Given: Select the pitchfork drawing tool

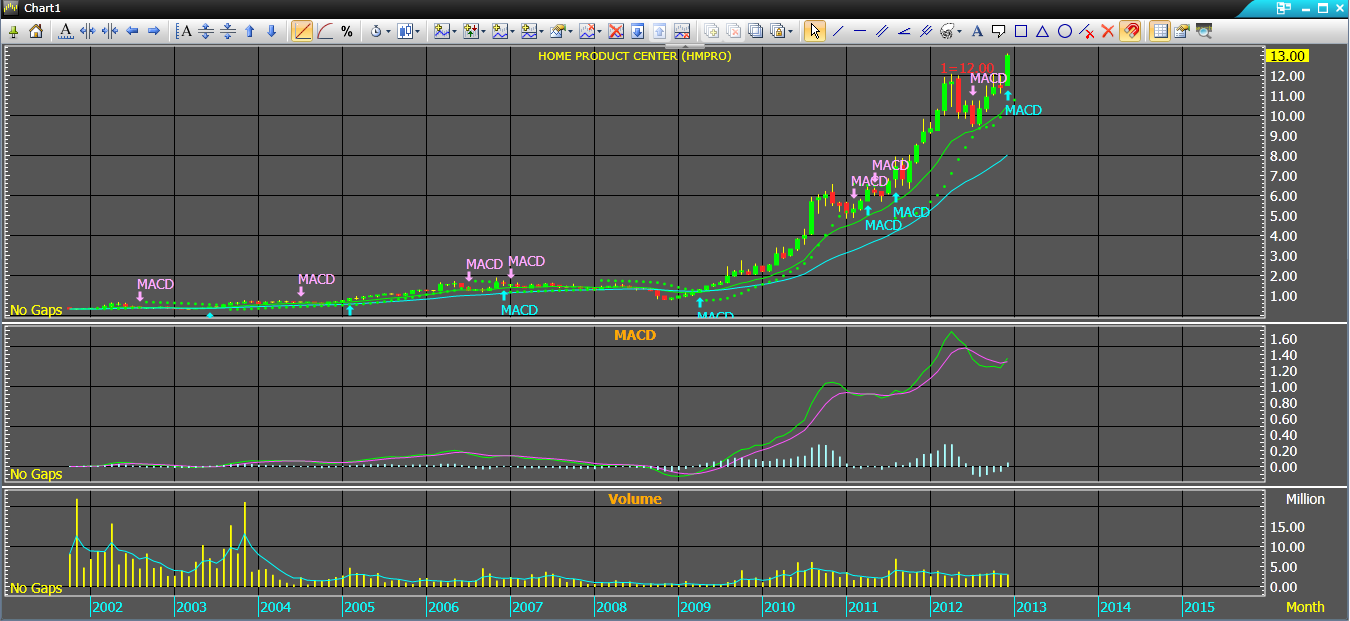Looking at the screenshot, I should pyautogui.click(x=926, y=31).
